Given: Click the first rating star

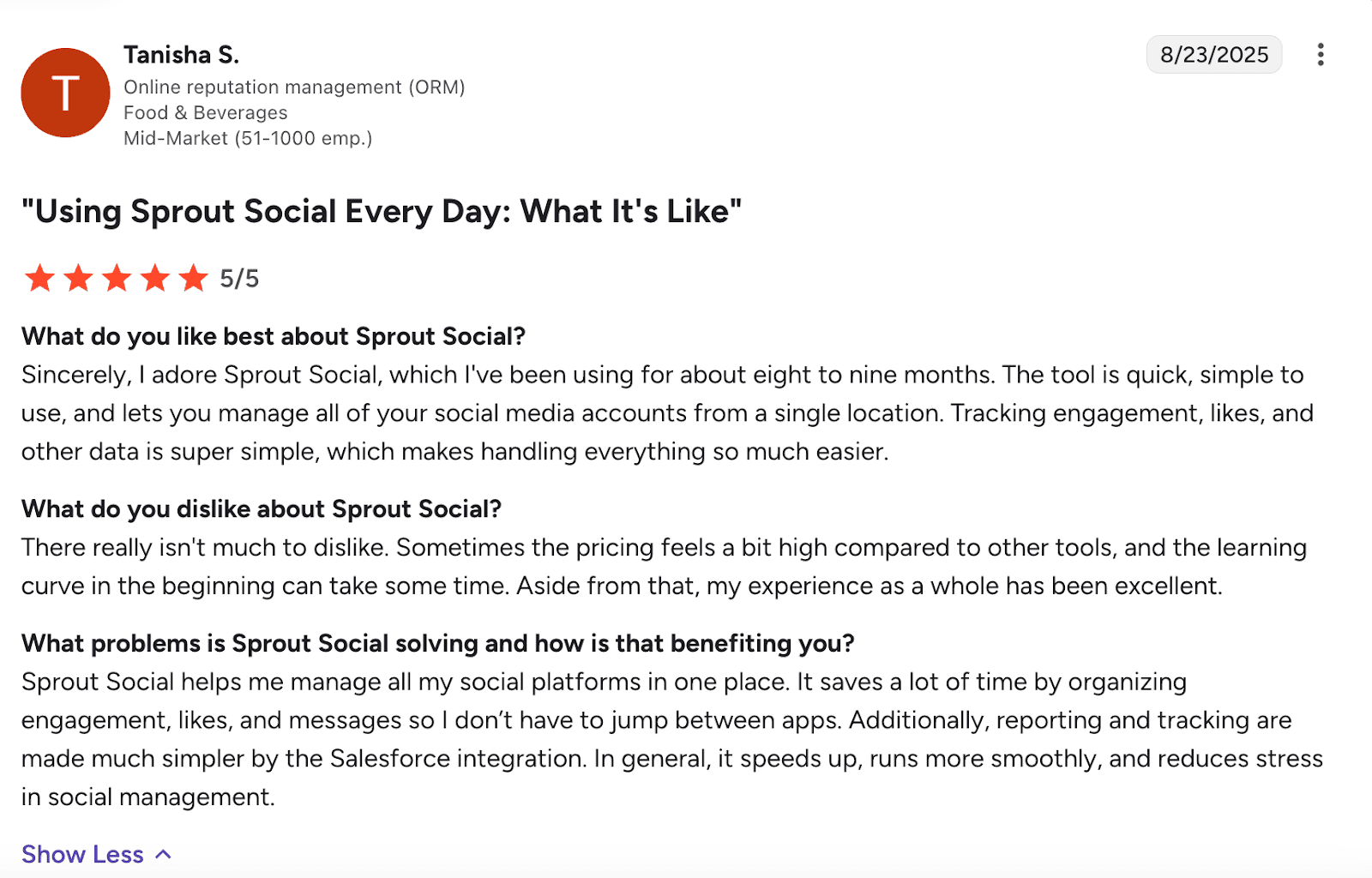Looking at the screenshot, I should (x=39, y=279).
